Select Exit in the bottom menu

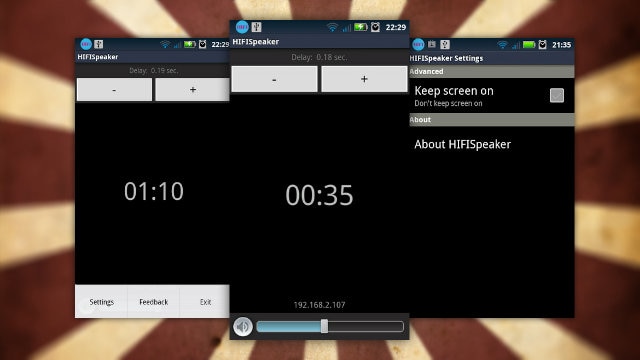point(205,302)
